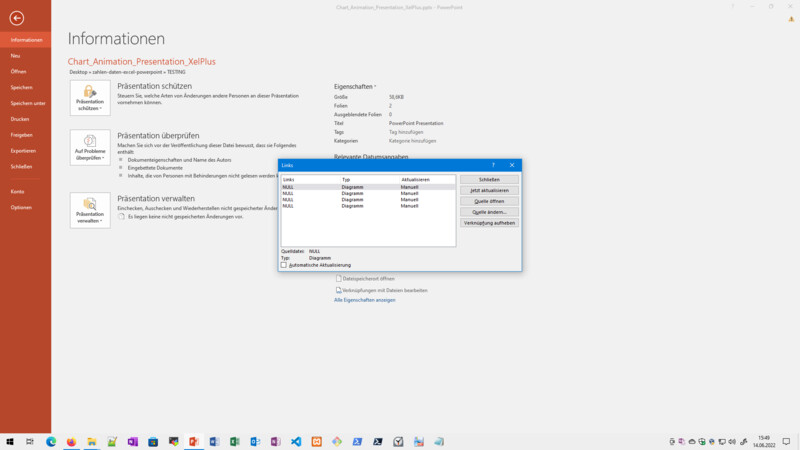Open Word from the taskbar
Viewport: 800px width, 450px height.
(x=214, y=441)
